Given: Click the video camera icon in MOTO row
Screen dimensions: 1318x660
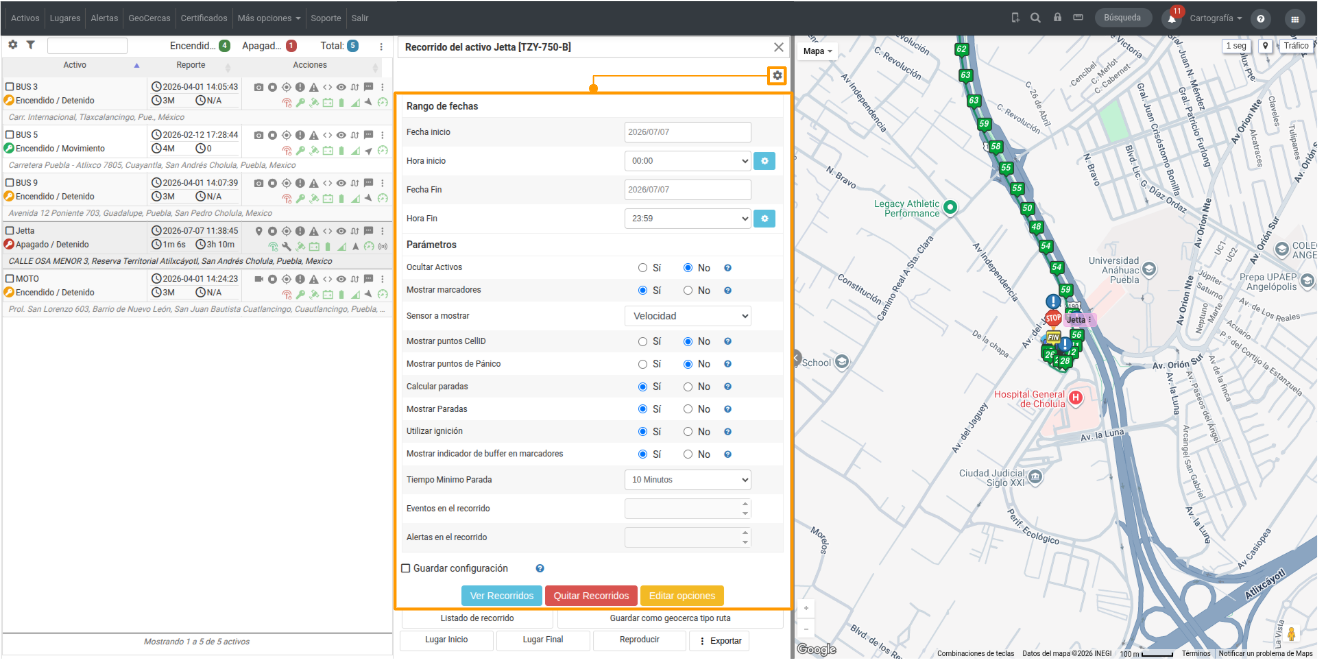Looking at the screenshot, I should (x=259, y=279).
